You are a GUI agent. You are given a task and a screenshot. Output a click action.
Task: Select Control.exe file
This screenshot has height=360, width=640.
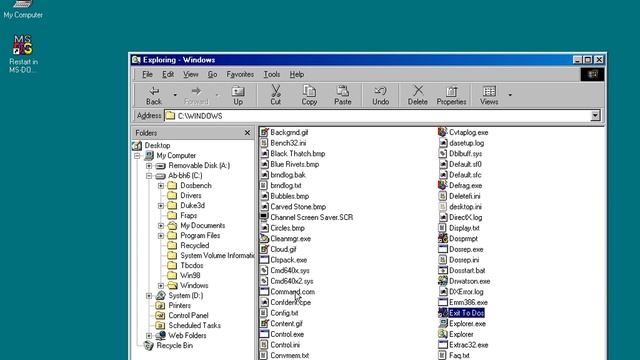[x=287, y=334]
